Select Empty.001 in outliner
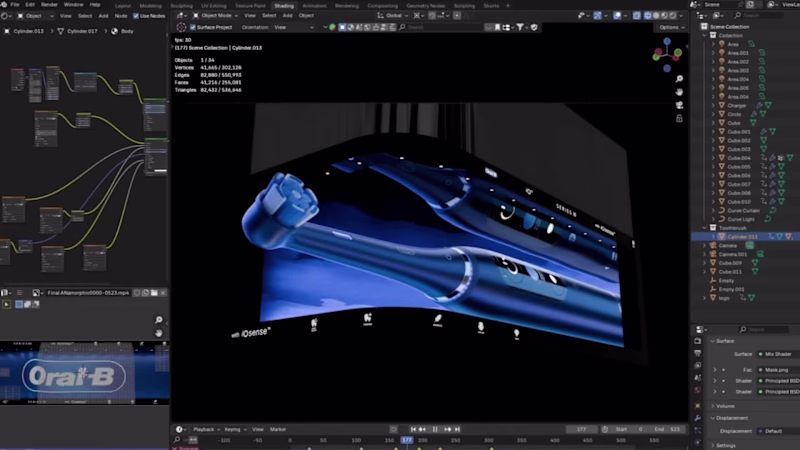Image resolution: width=800 pixels, height=450 pixels. [x=732, y=289]
